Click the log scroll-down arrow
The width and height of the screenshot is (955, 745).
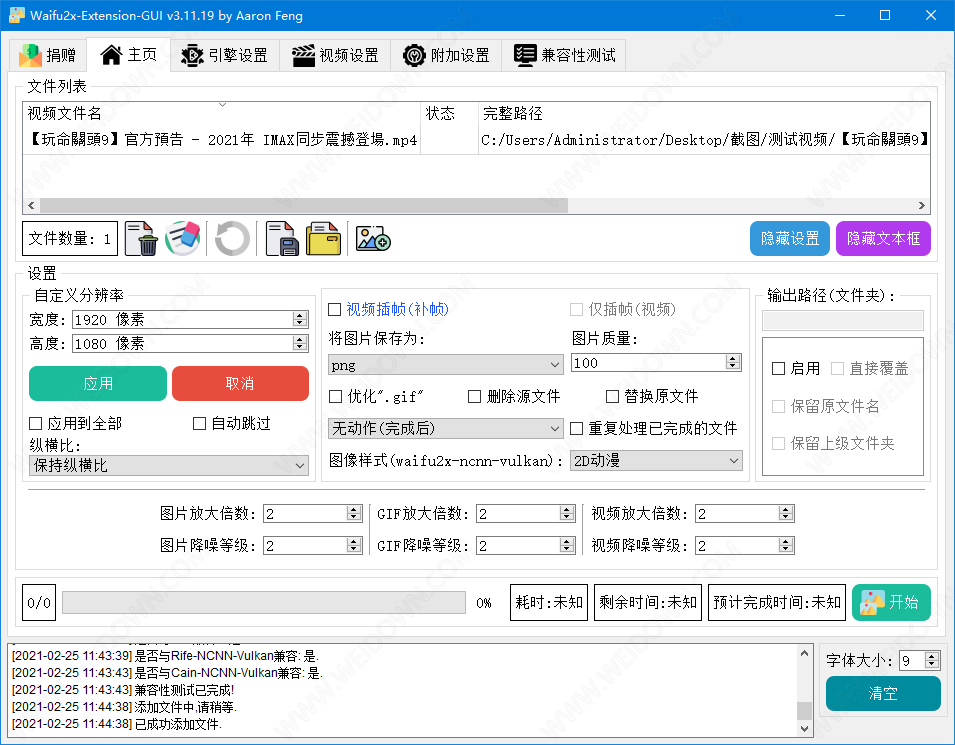pos(804,728)
